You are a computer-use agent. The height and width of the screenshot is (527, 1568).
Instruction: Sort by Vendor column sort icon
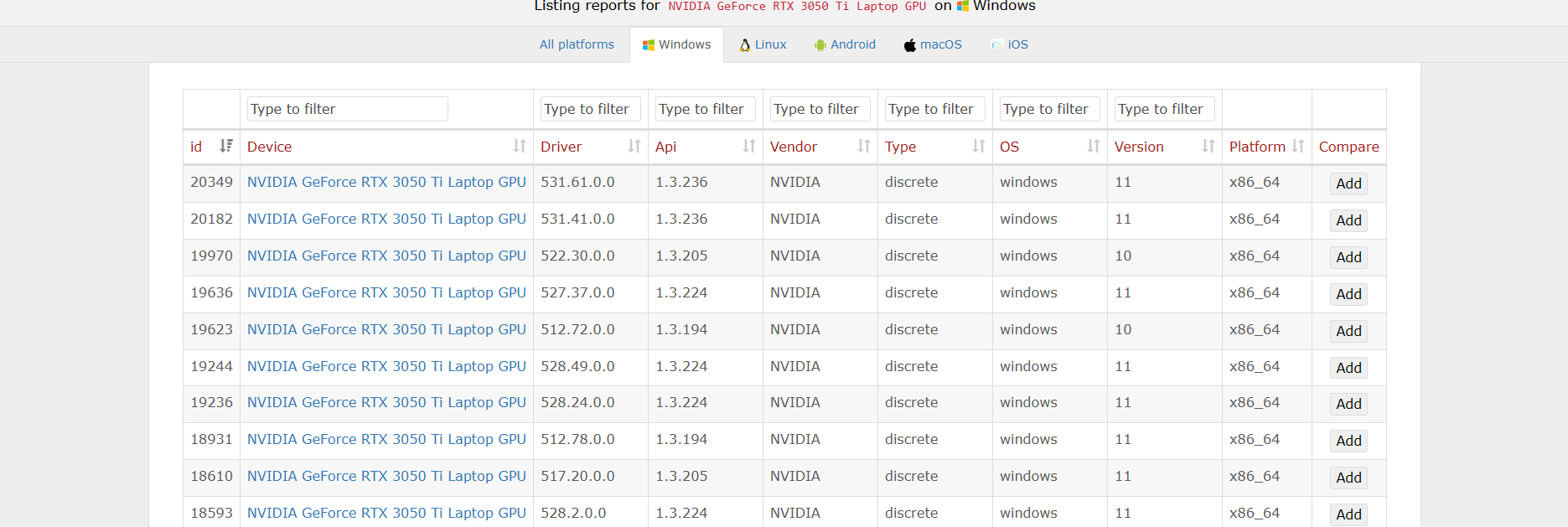[864, 146]
